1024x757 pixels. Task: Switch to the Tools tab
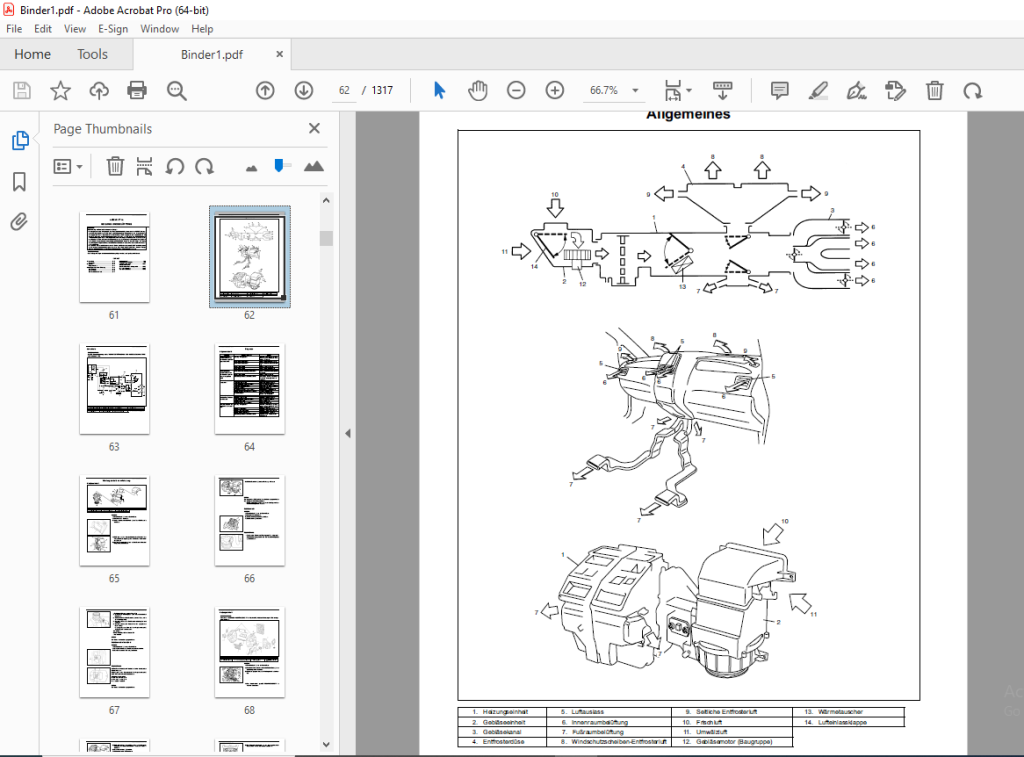pyautogui.click(x=92, y=54)
